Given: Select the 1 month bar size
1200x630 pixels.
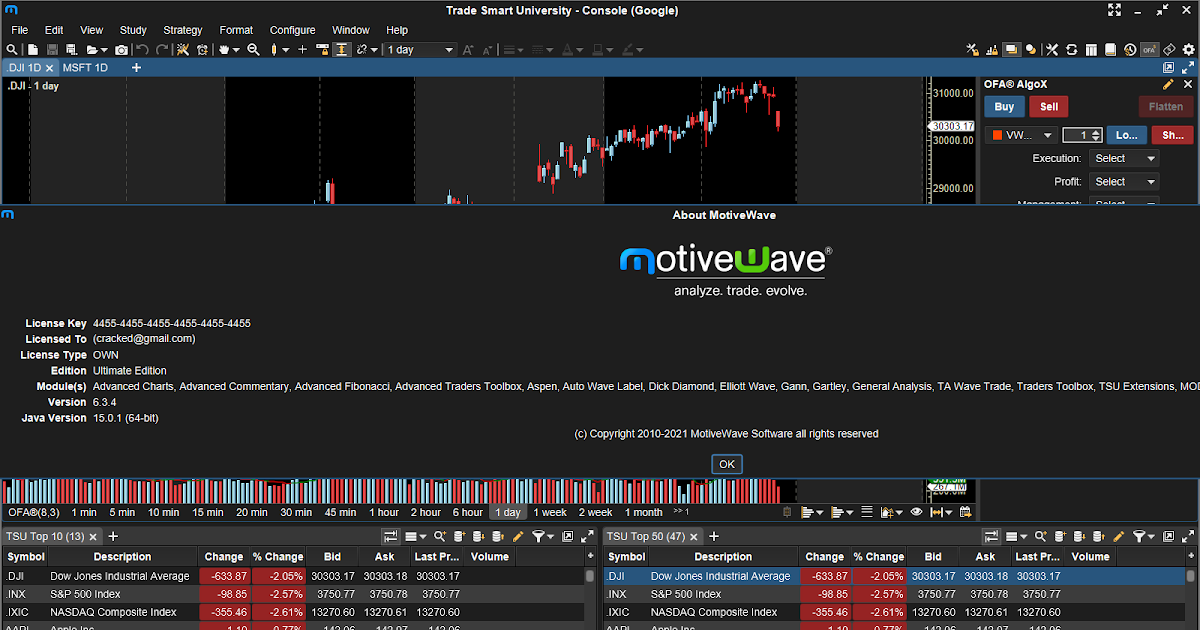Looking at the screenshot, I should click(x=644, y=512).
